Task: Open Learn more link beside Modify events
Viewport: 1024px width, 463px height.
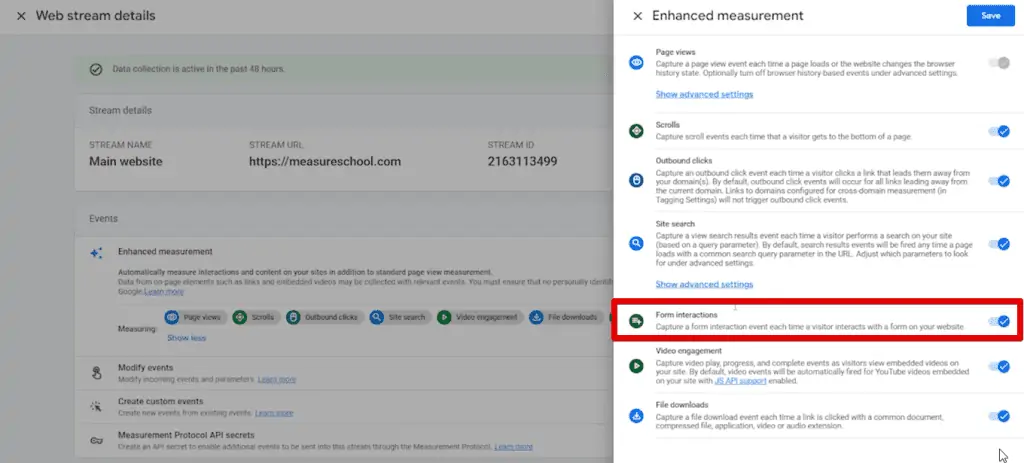Action: pos(277,379)
